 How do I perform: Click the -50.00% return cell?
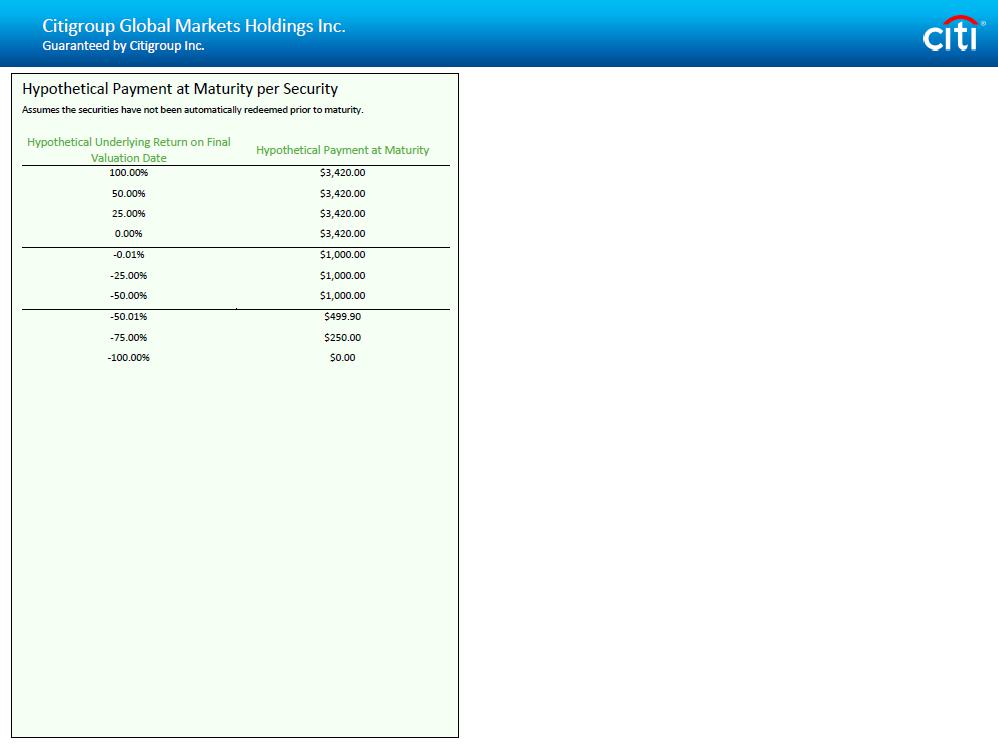(129, 295)
